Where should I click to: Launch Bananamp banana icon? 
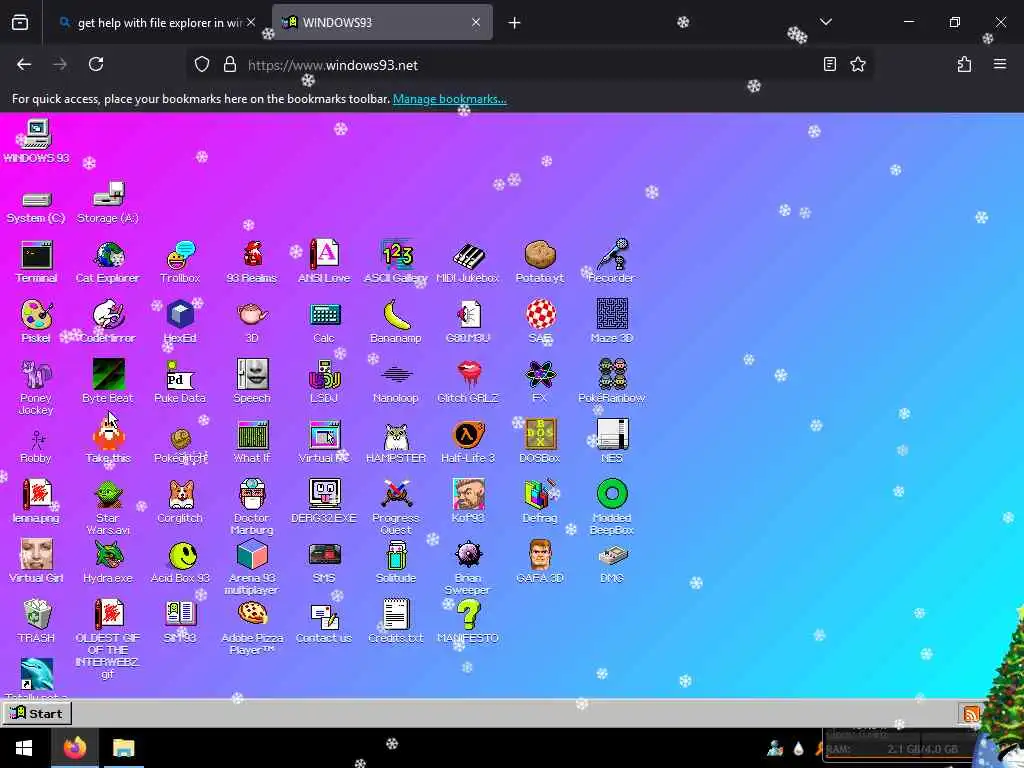tap(396, 322)
